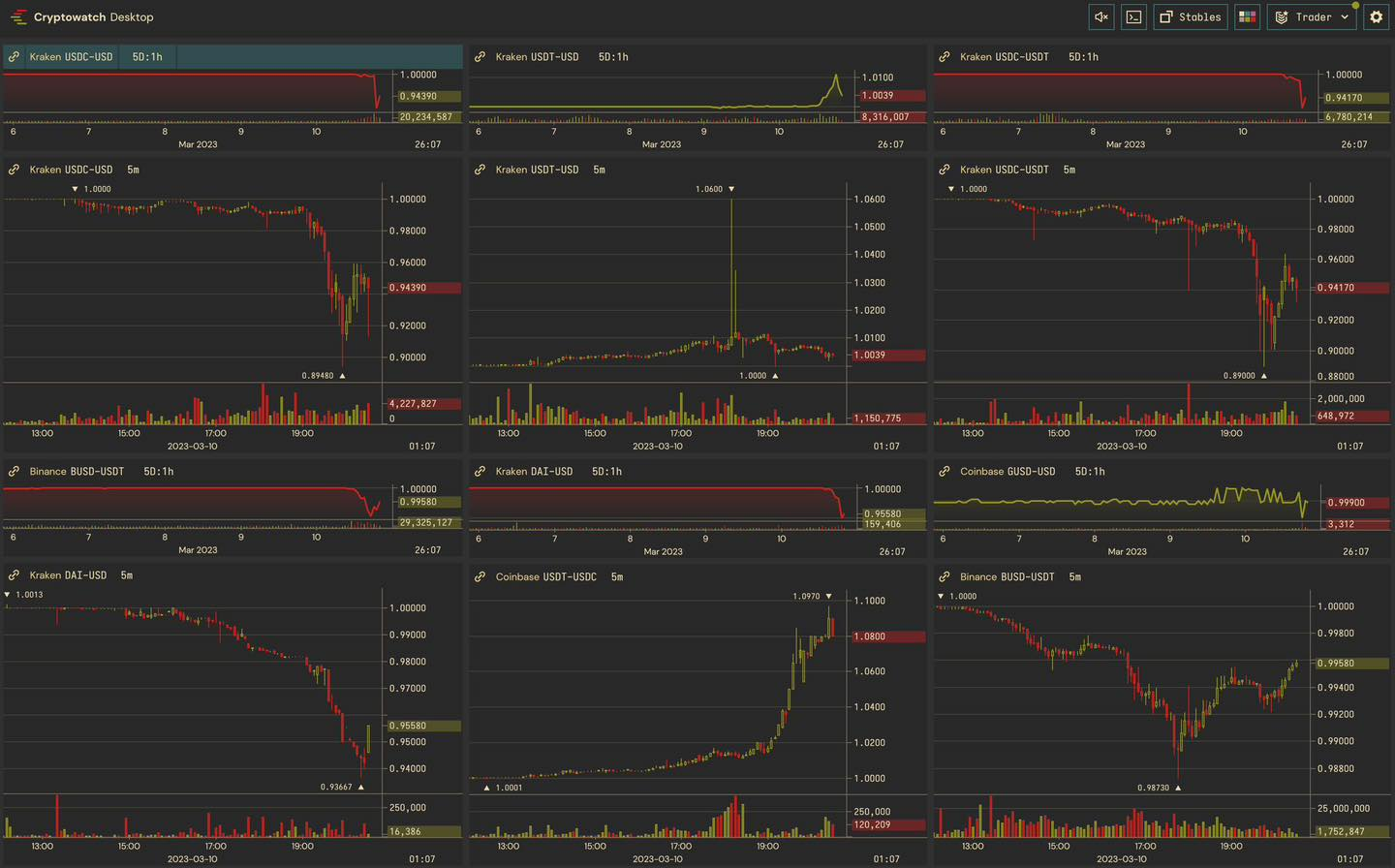Click link icon of Kraken USDC-USD 5m panel

tap(14, 170)
